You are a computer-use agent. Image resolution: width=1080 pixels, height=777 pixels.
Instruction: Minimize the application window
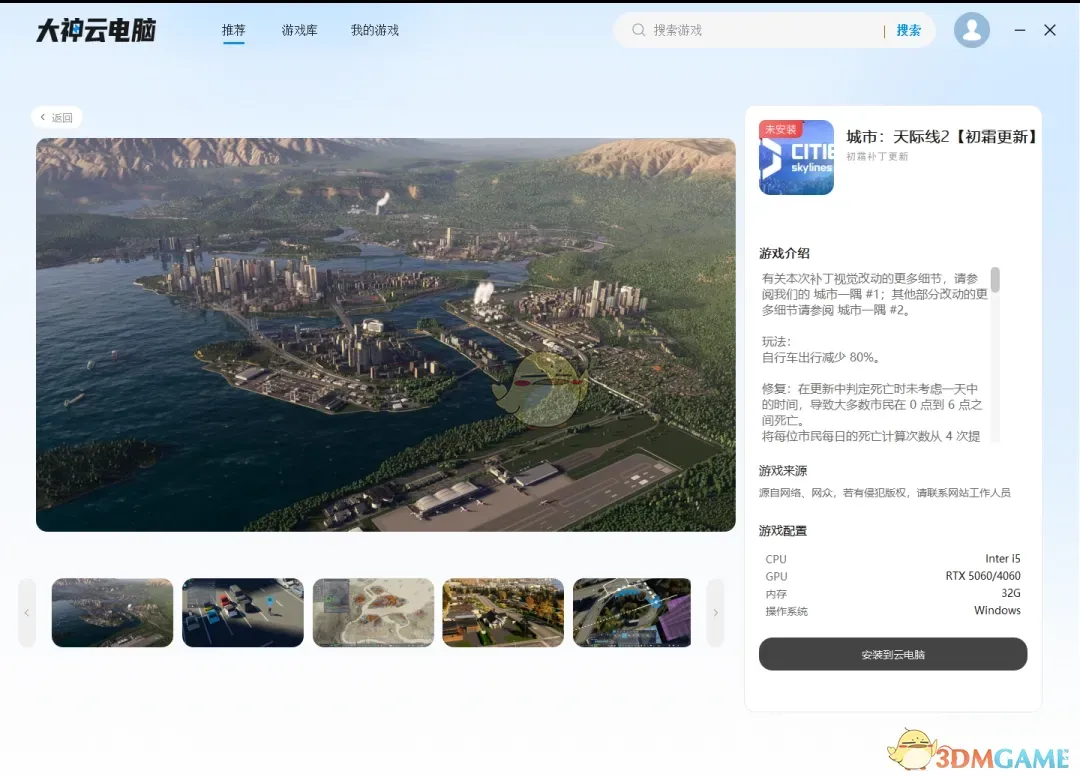tap(1020, 30)
